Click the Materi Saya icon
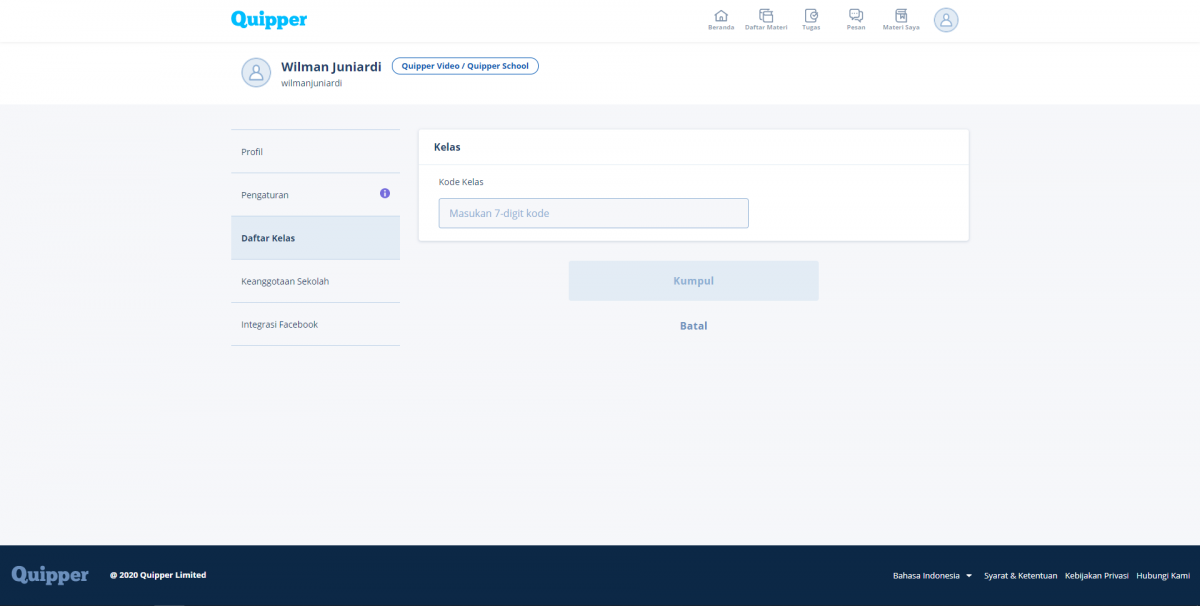Image resolution: width=1200 pixels, height=606 pixels. point(900,16)
